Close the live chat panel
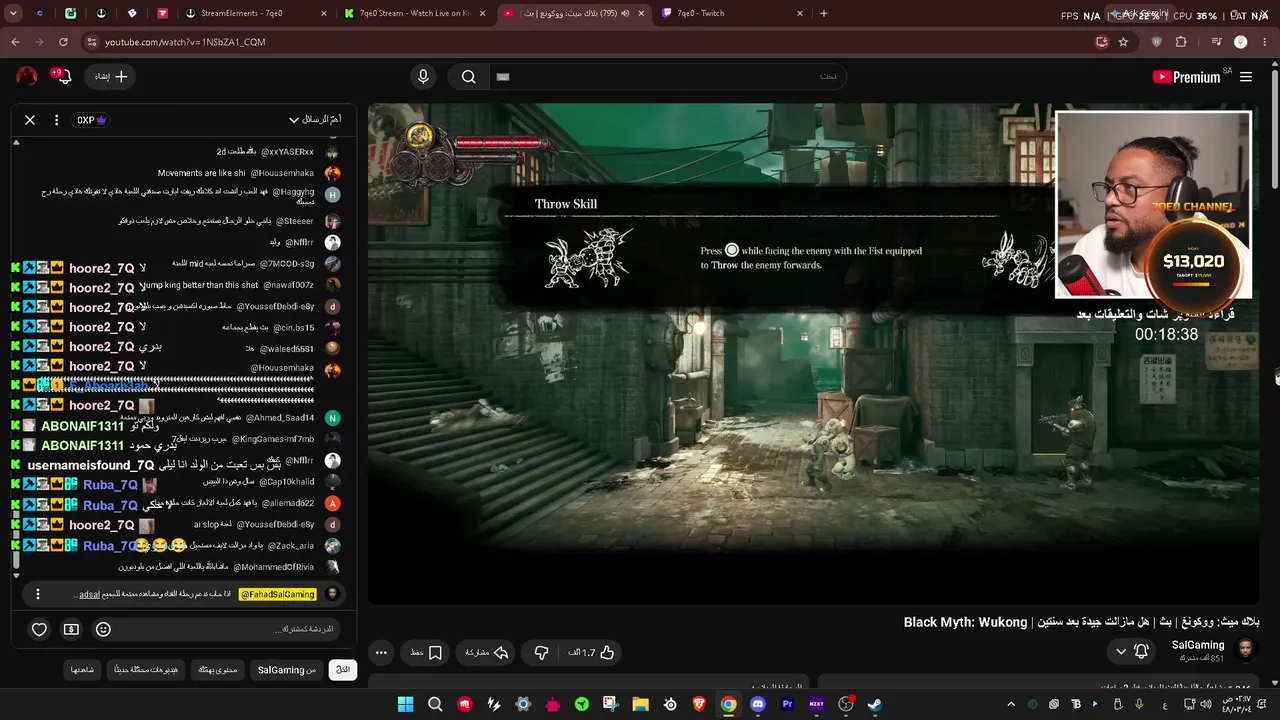This screenshot has width=1280, height=720. click(x=30, y=120)
